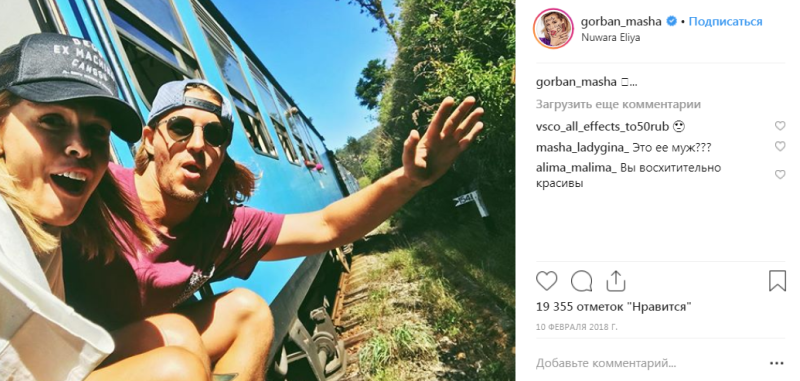Share the post using the upload arrow icon
This screenshot has height=381, width=800.
point(616,281)
